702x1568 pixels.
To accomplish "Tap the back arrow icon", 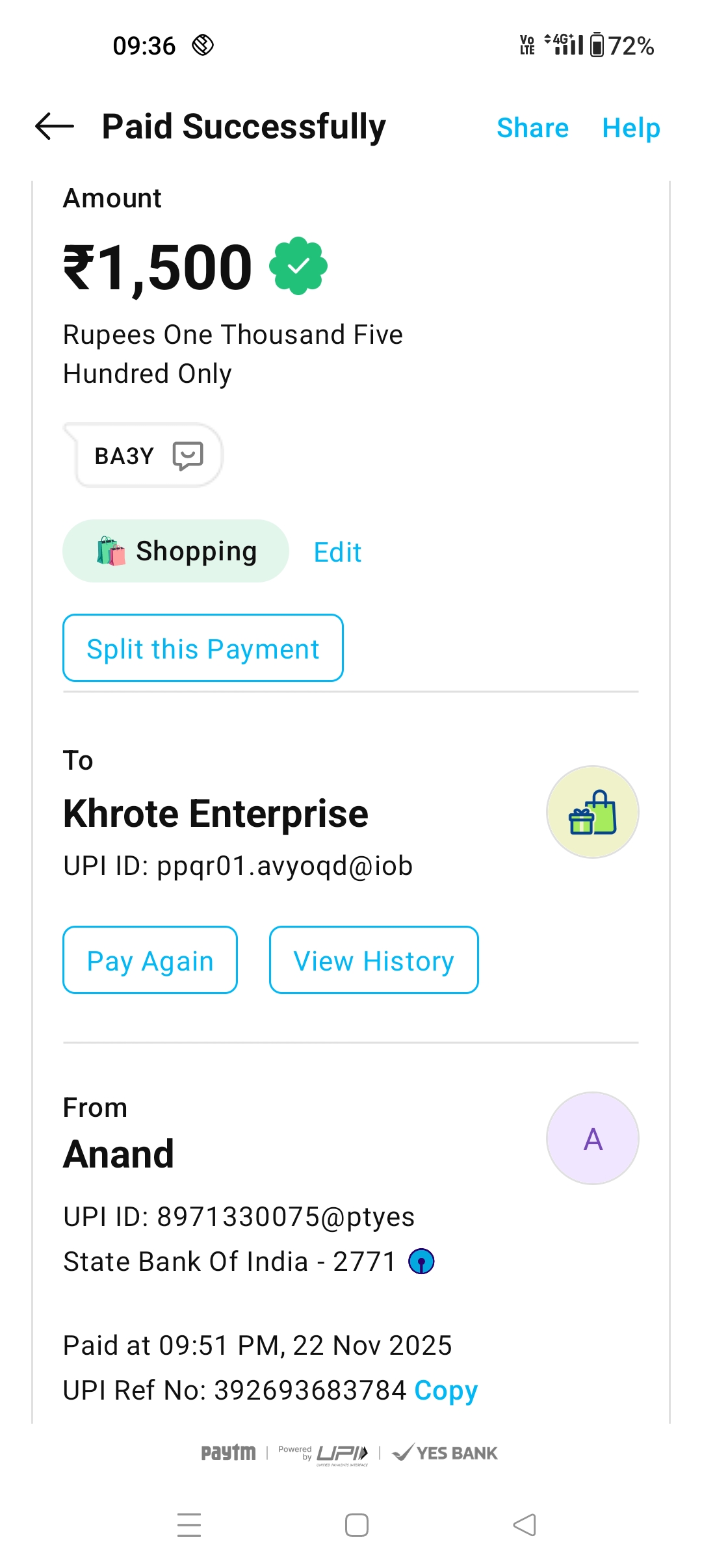I will click(55, 126).
